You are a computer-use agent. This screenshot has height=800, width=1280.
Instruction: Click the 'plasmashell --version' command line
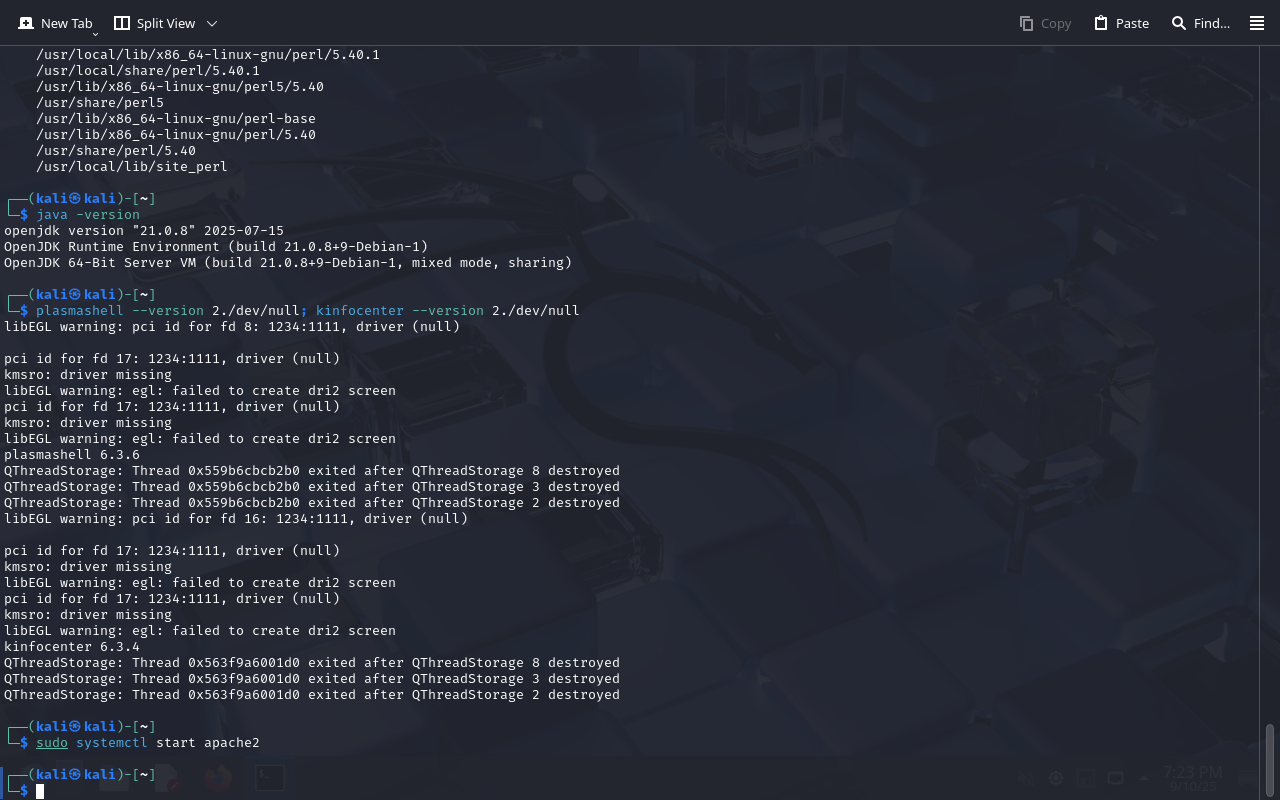point(308,311)
